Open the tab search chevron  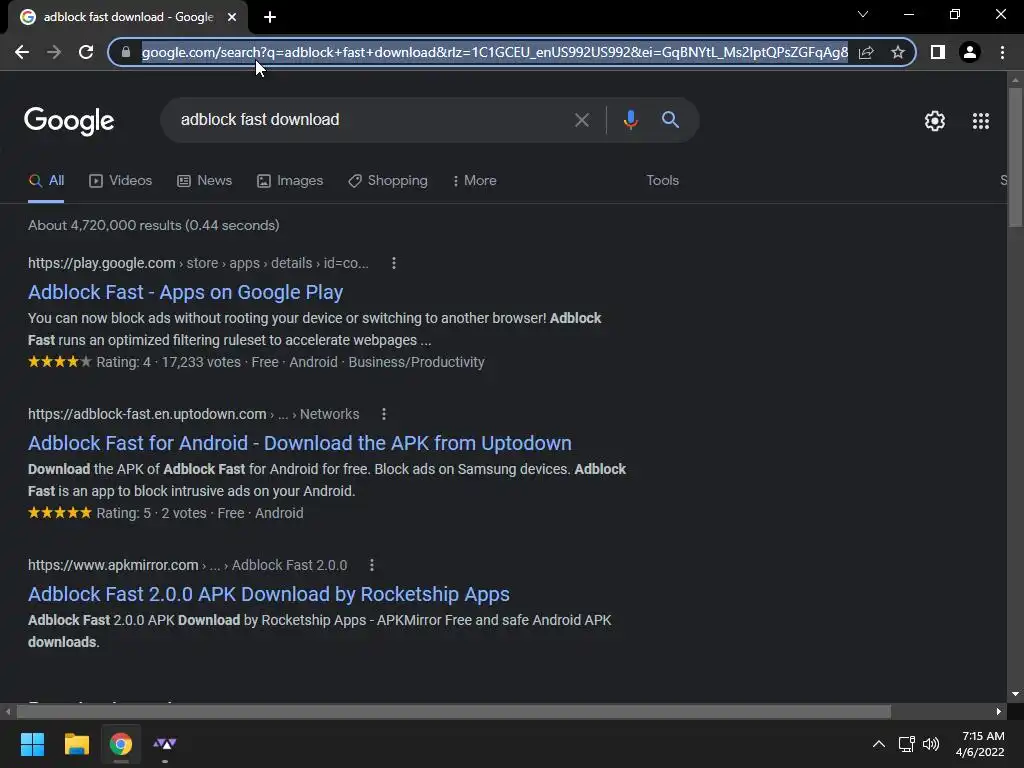coord(863,14)
